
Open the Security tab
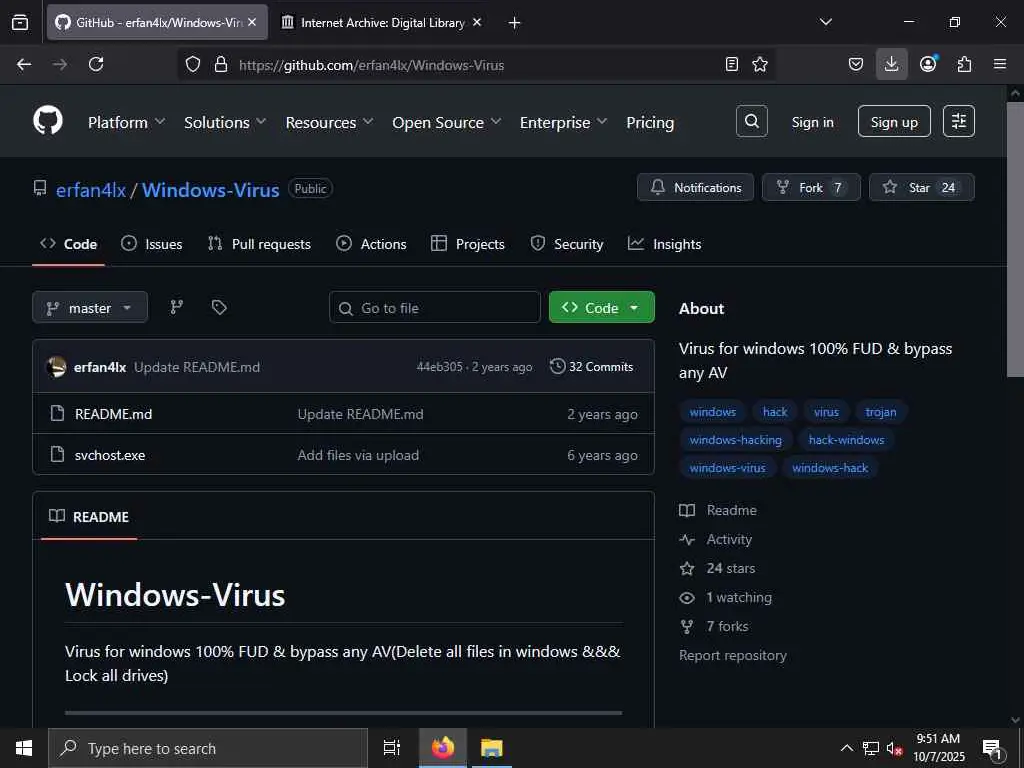566,244
